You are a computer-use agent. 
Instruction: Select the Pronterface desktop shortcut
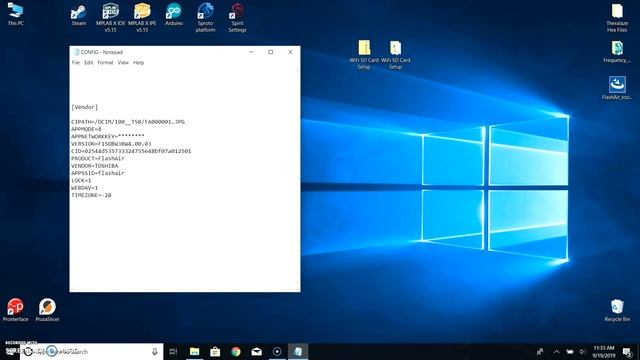tap(16, 310)
